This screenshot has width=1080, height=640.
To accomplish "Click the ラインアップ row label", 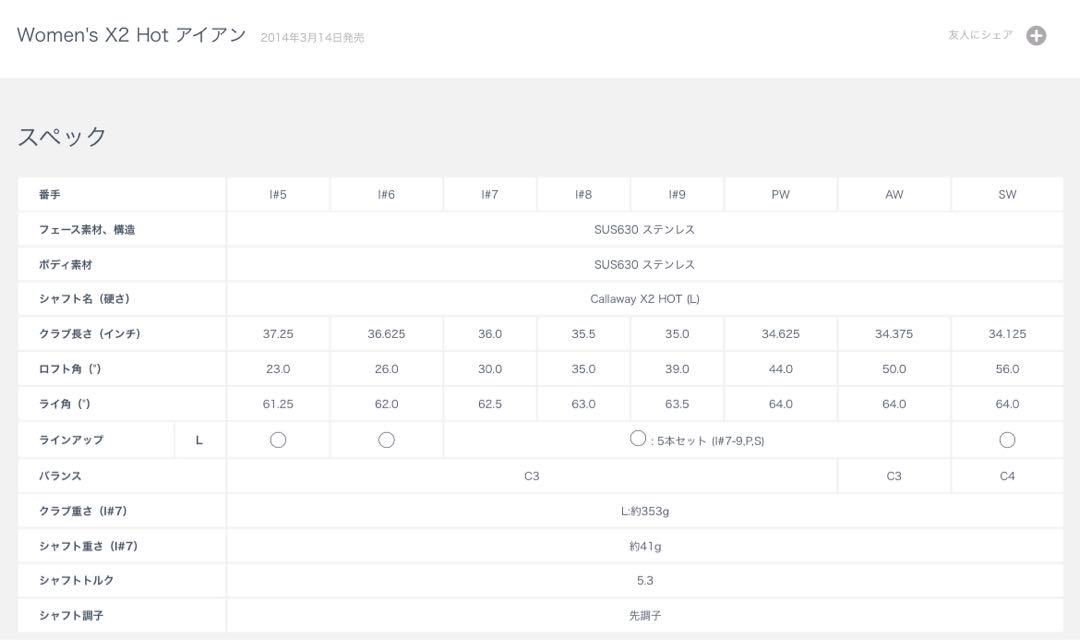I will click(71, 440).
